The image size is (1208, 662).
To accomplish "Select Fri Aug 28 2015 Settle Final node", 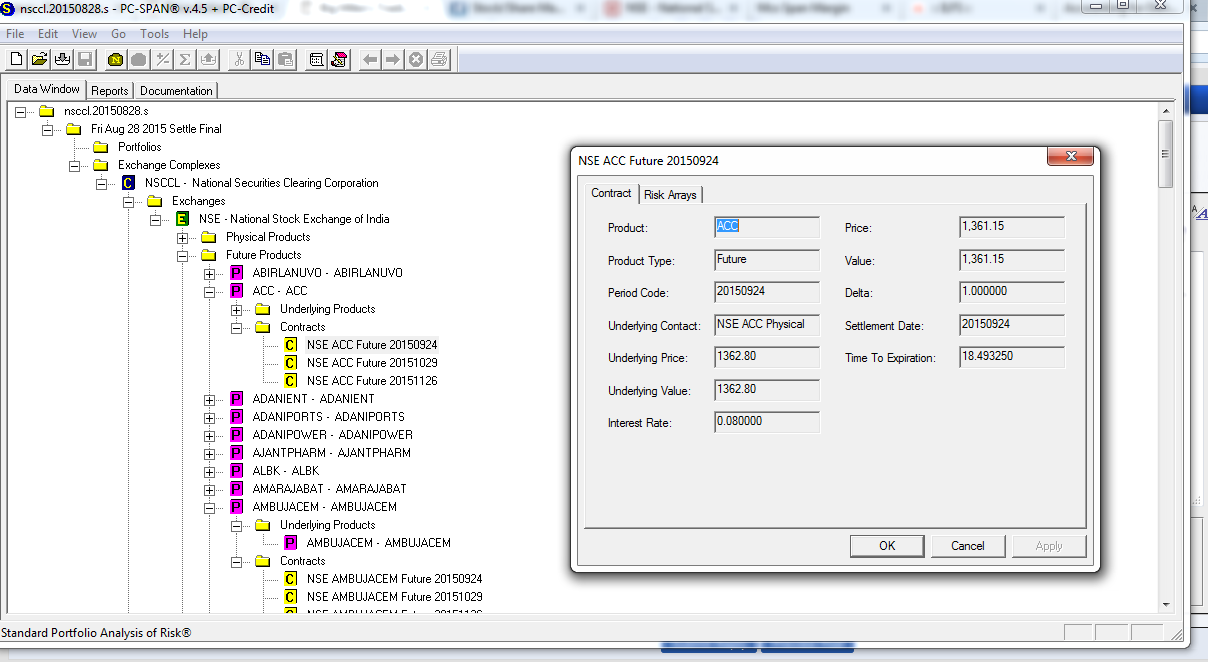I will 156,129.
